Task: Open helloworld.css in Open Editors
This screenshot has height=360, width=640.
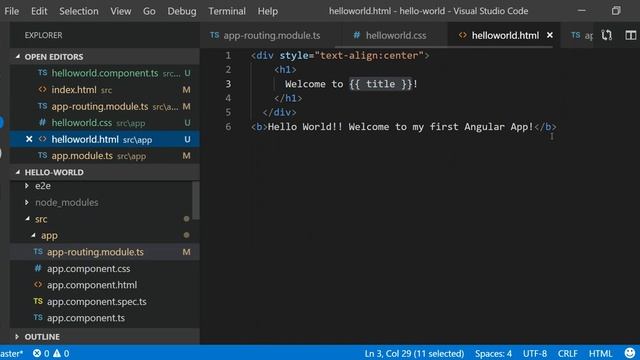Action: coord(104,123)
